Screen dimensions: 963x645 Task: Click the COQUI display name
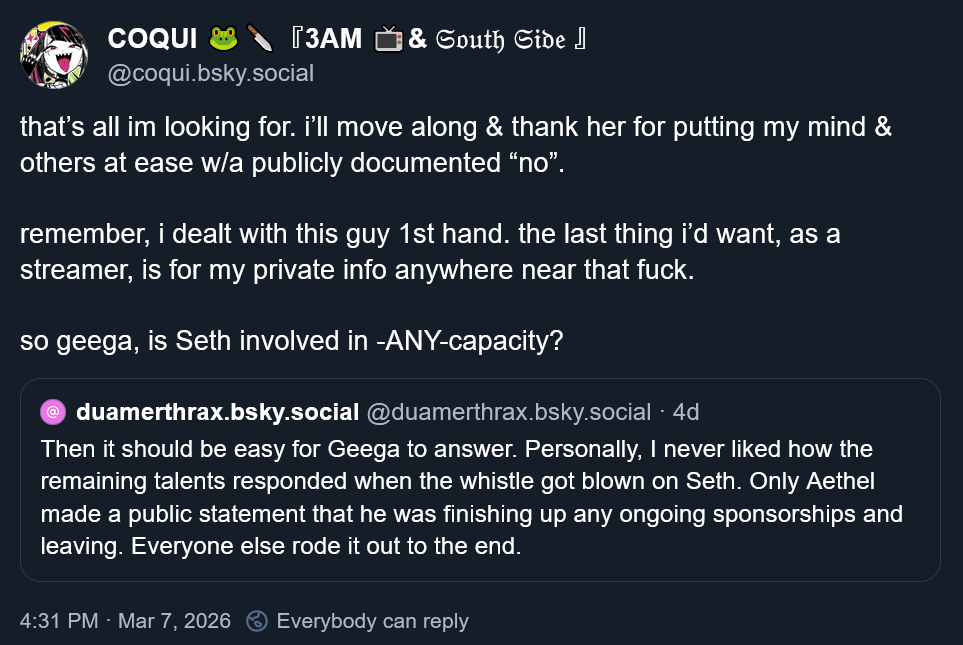[152, 39]
